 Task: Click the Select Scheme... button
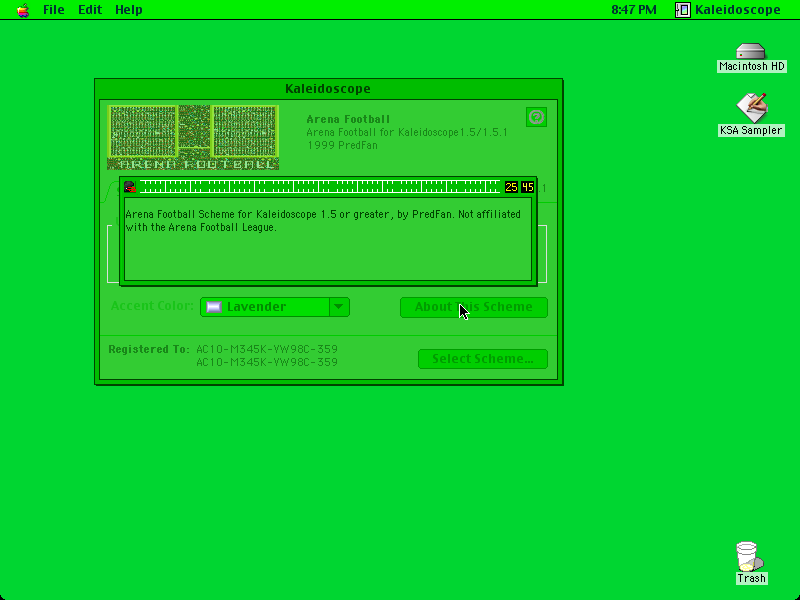point(483,359)
